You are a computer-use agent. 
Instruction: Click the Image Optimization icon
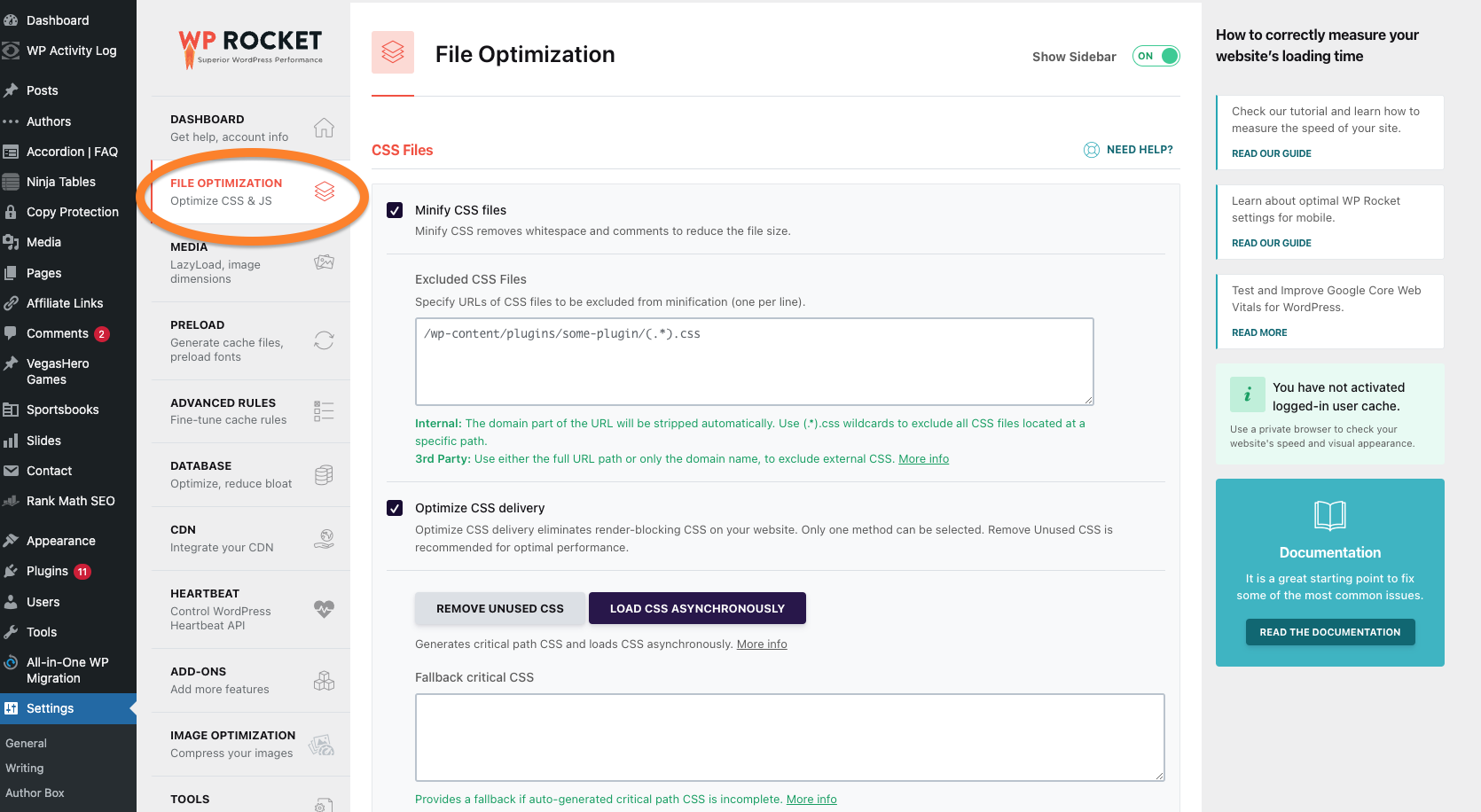[x=322, y=745]
